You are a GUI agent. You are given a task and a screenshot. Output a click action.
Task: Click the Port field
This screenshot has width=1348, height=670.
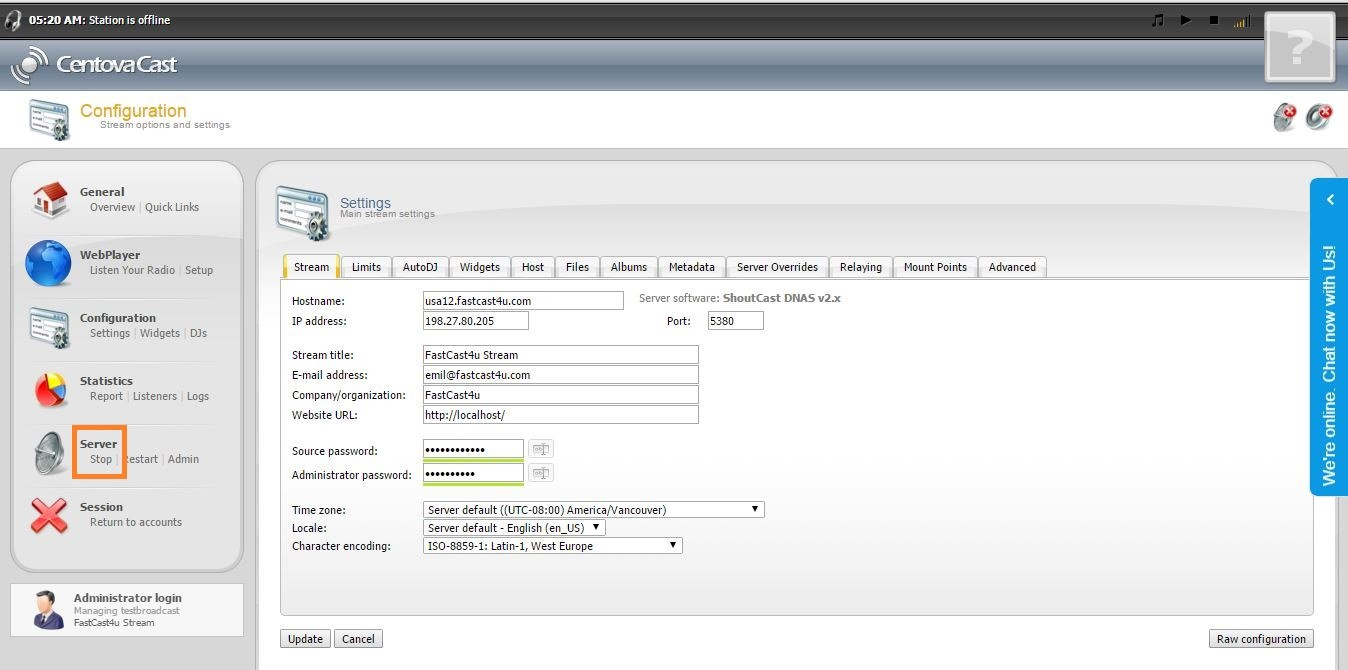point(735,321)
